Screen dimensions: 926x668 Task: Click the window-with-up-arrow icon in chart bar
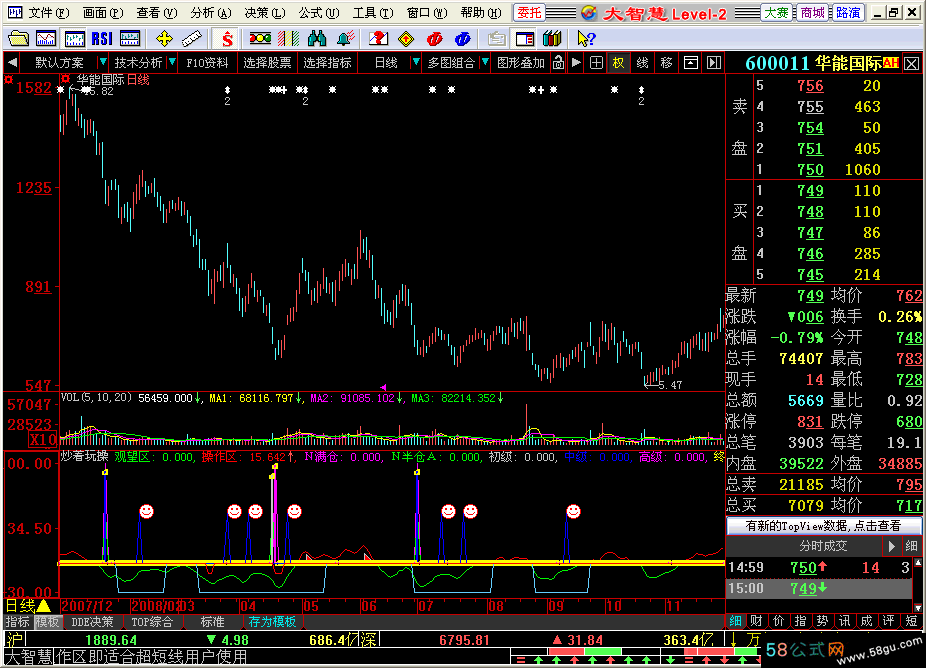(691, 63)
